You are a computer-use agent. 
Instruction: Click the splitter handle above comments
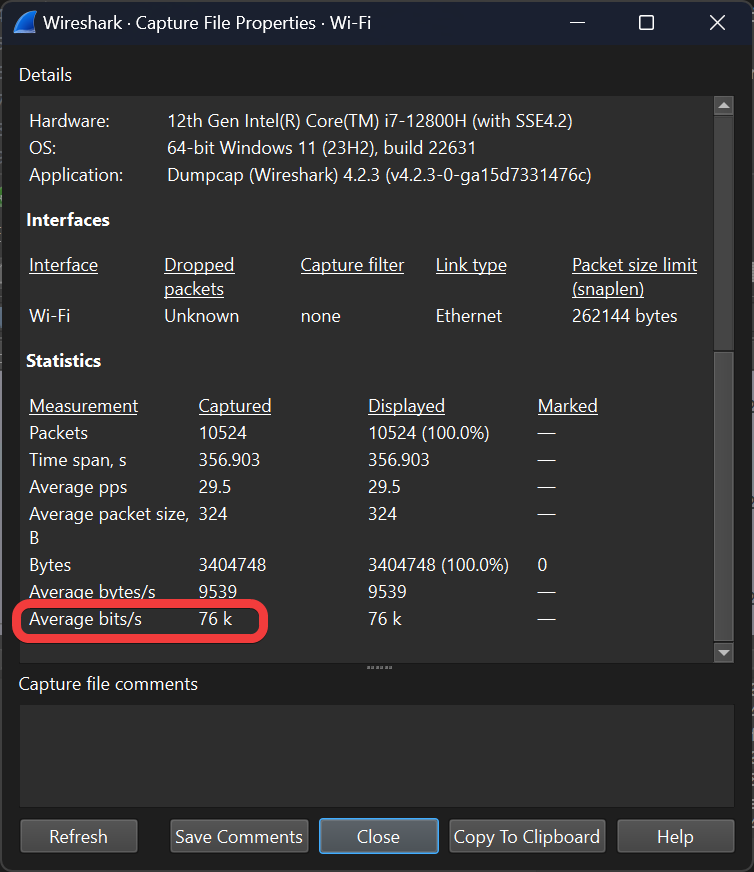coord(377,667)
